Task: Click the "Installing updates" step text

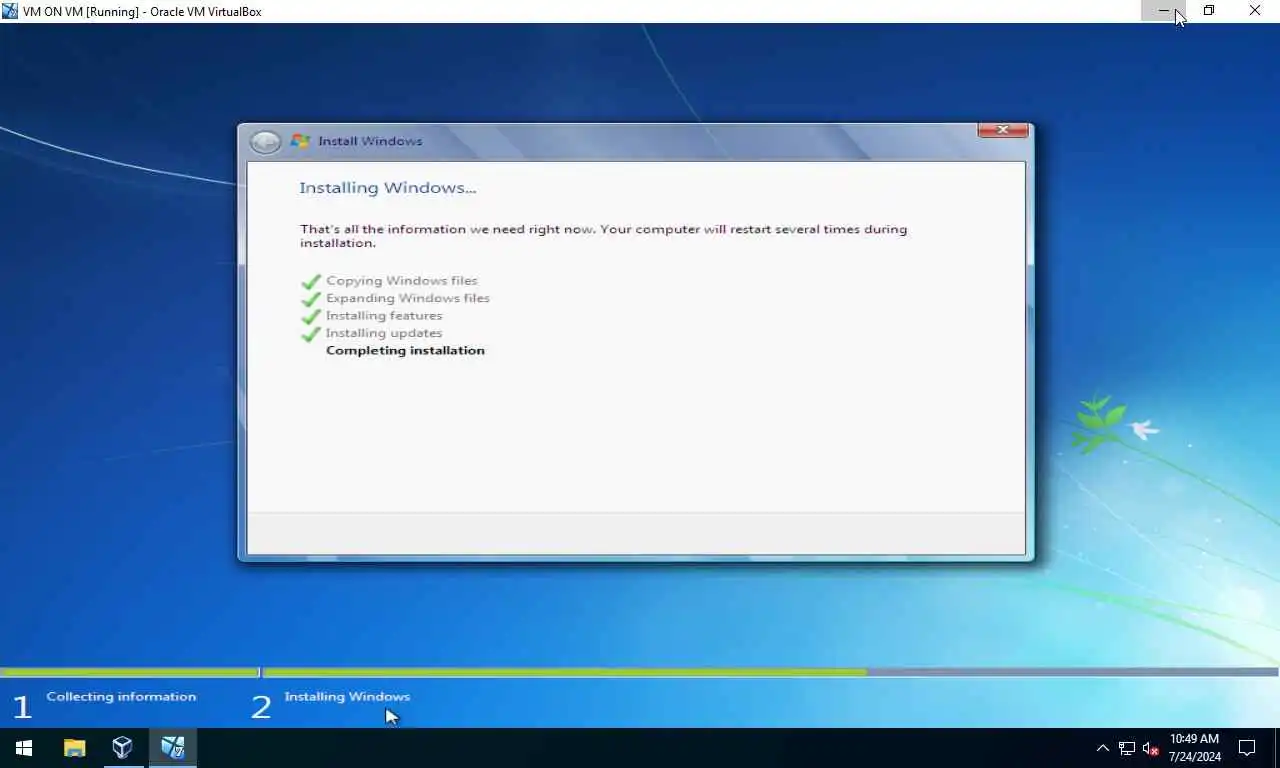Action: coord(384,333)
